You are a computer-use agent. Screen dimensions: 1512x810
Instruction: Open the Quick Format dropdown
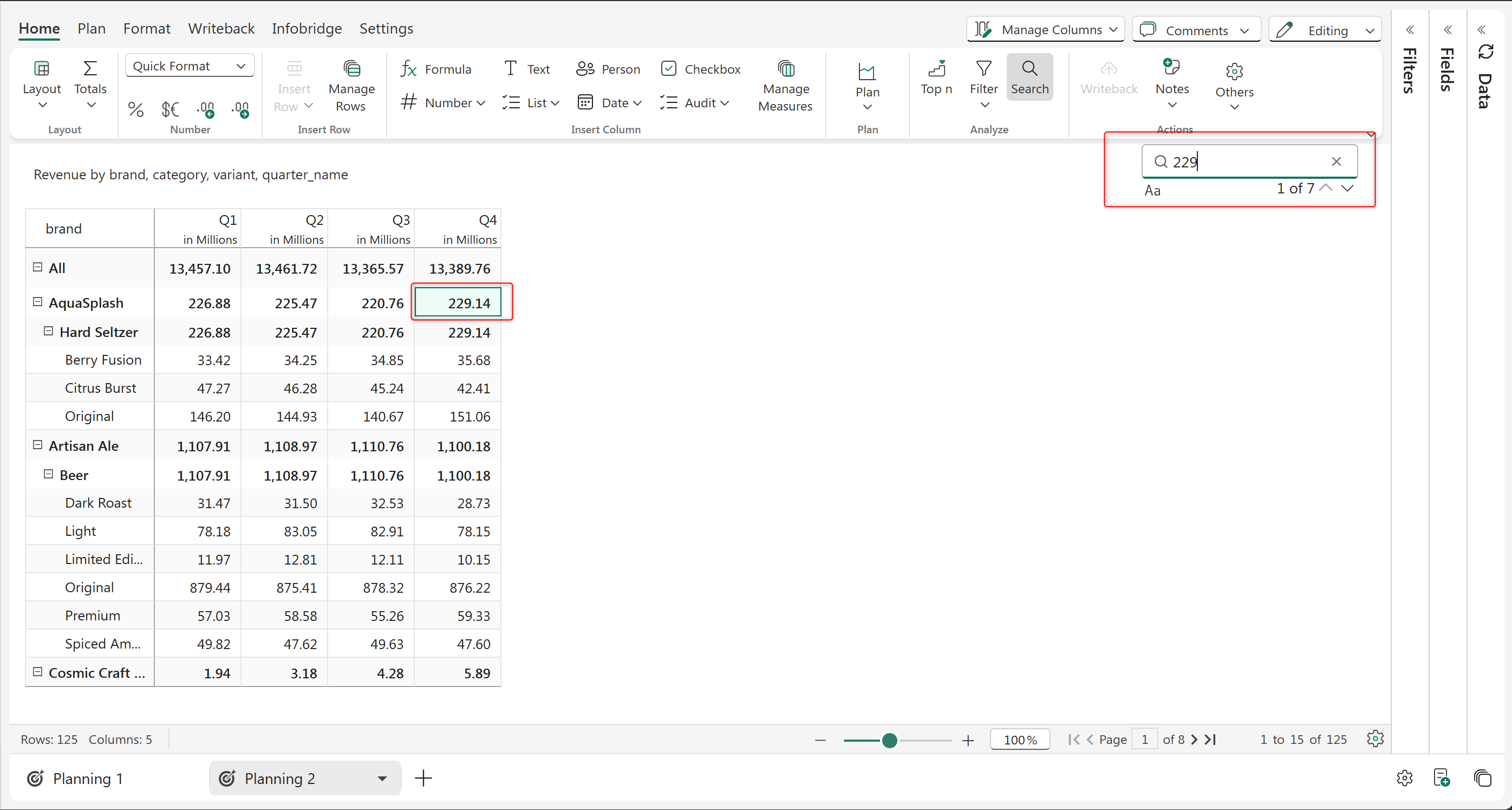(x=189, y=66)
